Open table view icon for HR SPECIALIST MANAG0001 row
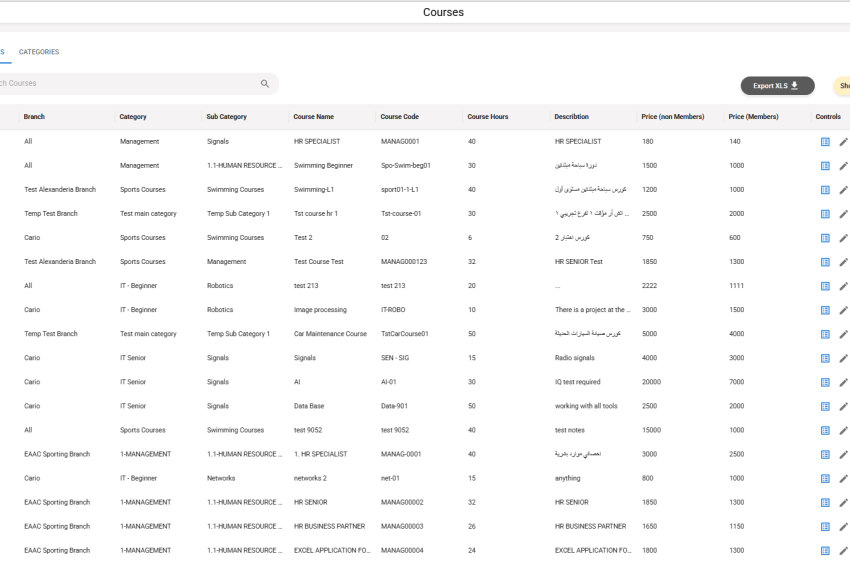 [825, 142]
